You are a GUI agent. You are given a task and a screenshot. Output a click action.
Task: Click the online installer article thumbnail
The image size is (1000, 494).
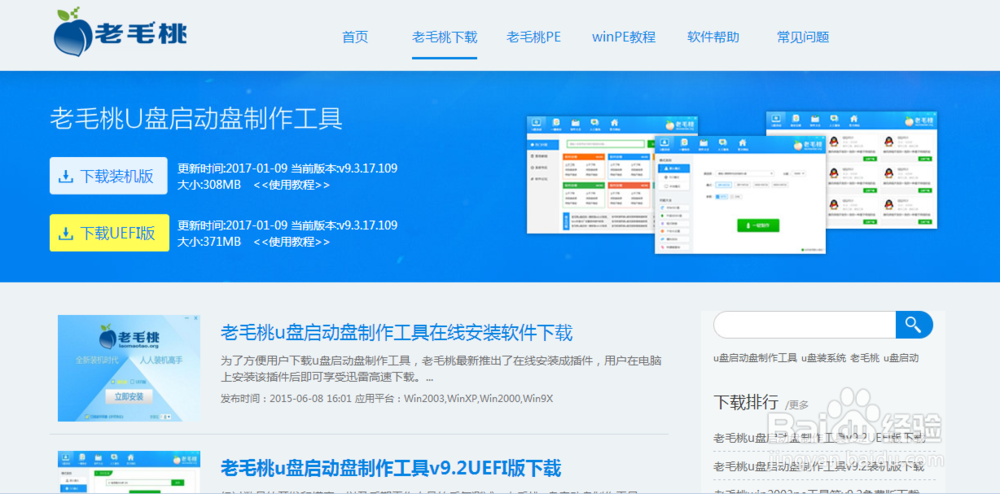pyautogui.click(x=129, y=368)
